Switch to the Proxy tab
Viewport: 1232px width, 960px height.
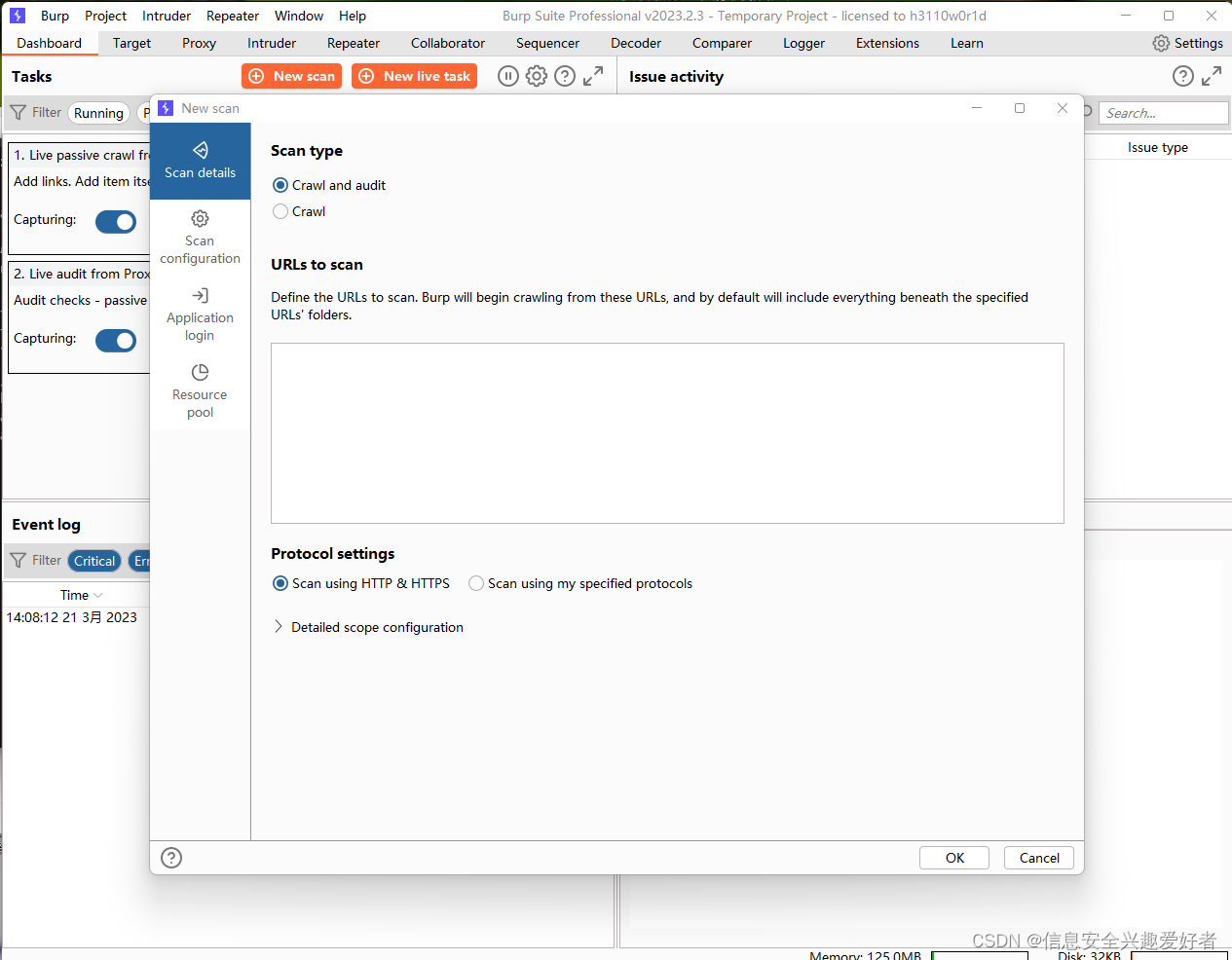pyautogui.click(x=199, y=43)
